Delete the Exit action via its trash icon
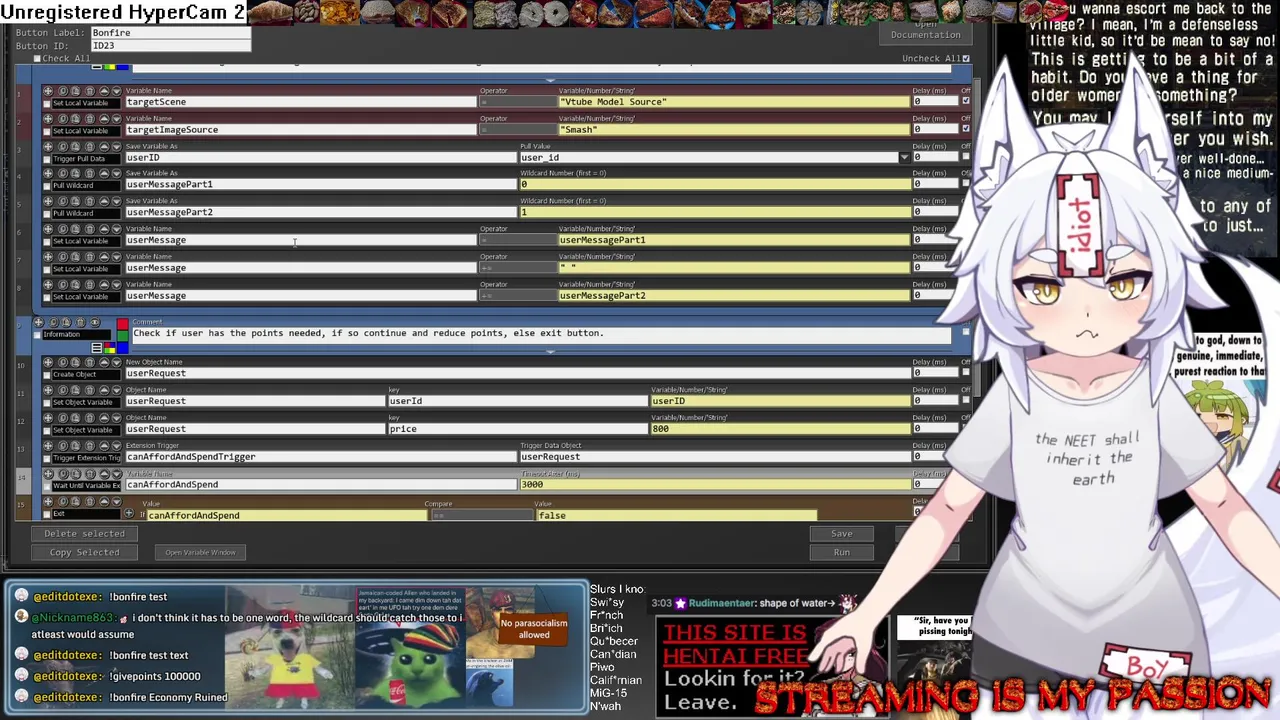Viewport: 1280px width, 720px height. [90, 501]
